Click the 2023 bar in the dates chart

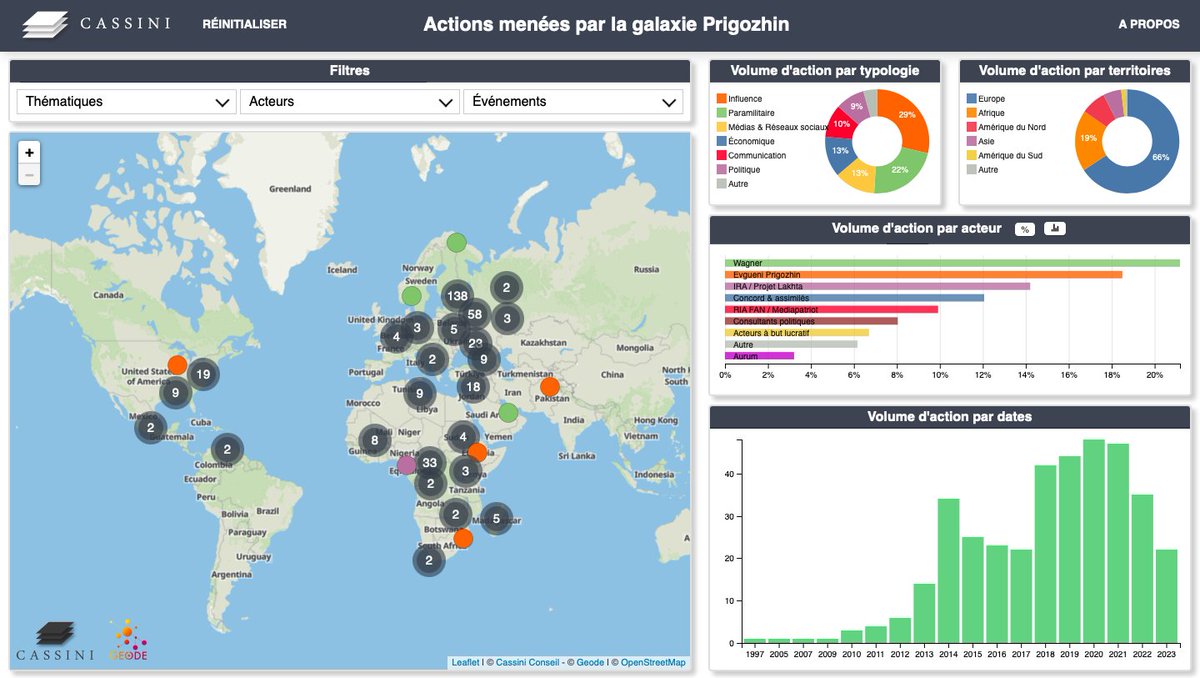(1166, 596)
